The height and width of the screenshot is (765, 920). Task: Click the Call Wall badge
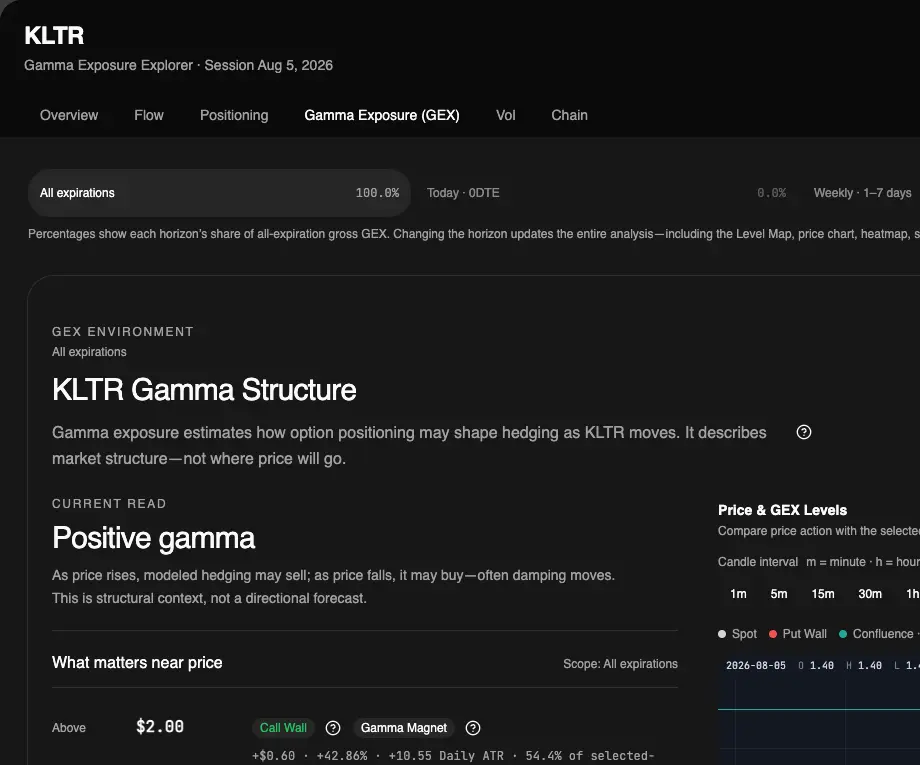pos(283,728)
